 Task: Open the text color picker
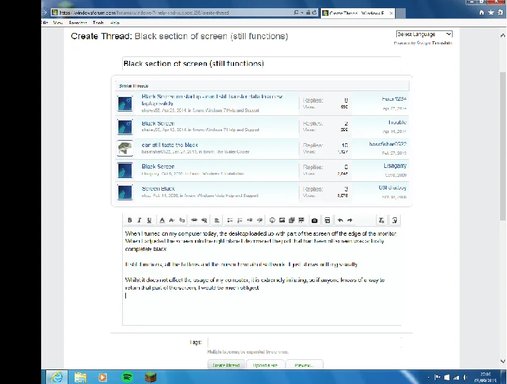click(162, 220)
